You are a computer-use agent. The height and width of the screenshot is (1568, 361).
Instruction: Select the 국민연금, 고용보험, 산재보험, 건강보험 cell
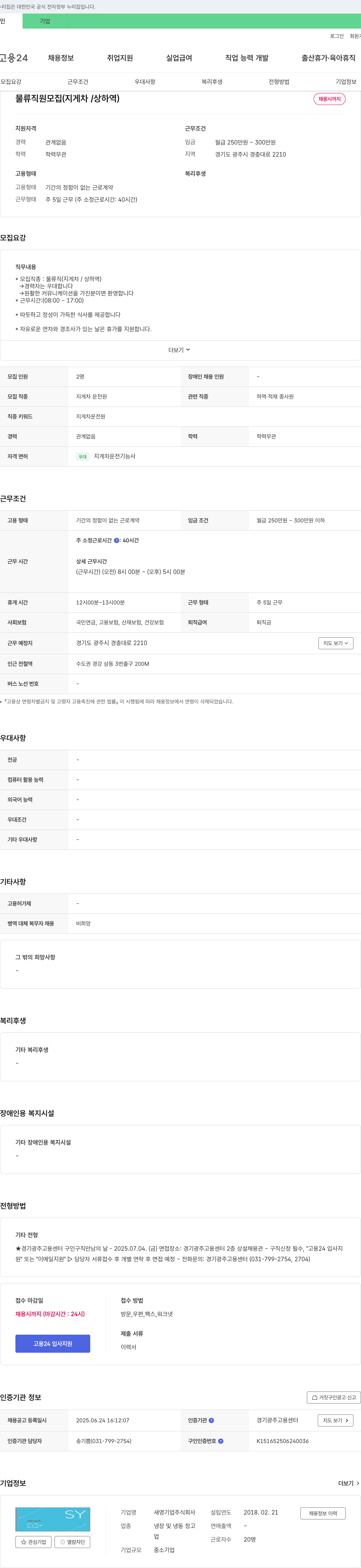120,623
